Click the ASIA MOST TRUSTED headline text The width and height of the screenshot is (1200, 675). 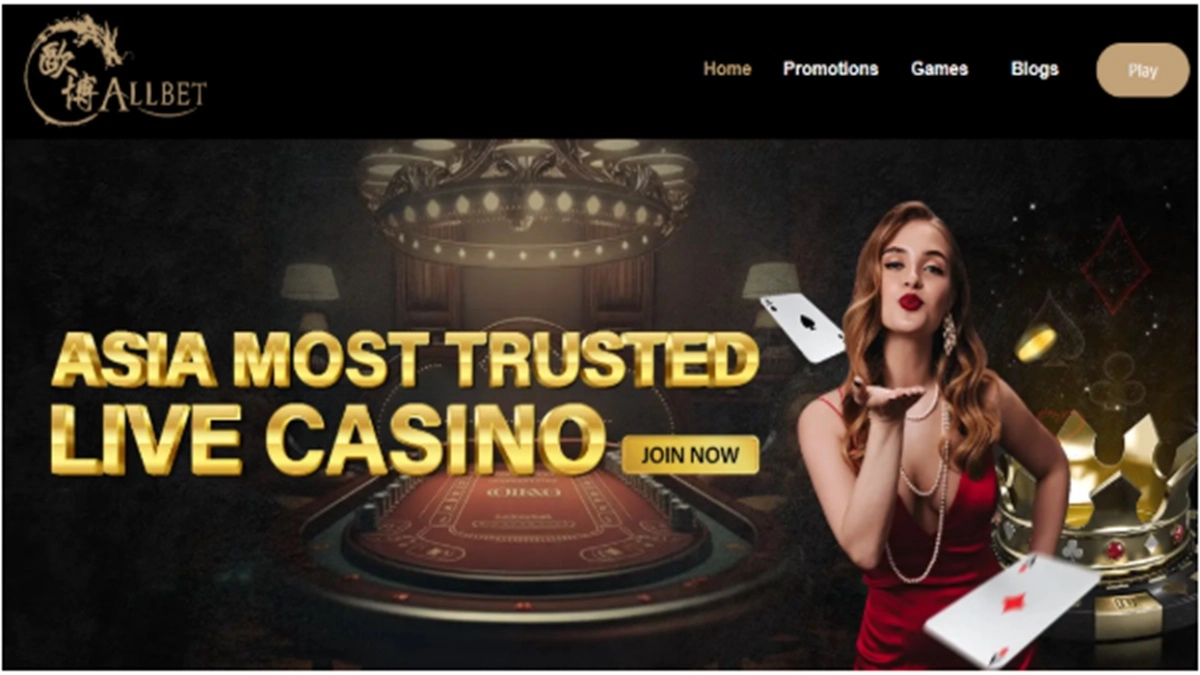[404, 359]
